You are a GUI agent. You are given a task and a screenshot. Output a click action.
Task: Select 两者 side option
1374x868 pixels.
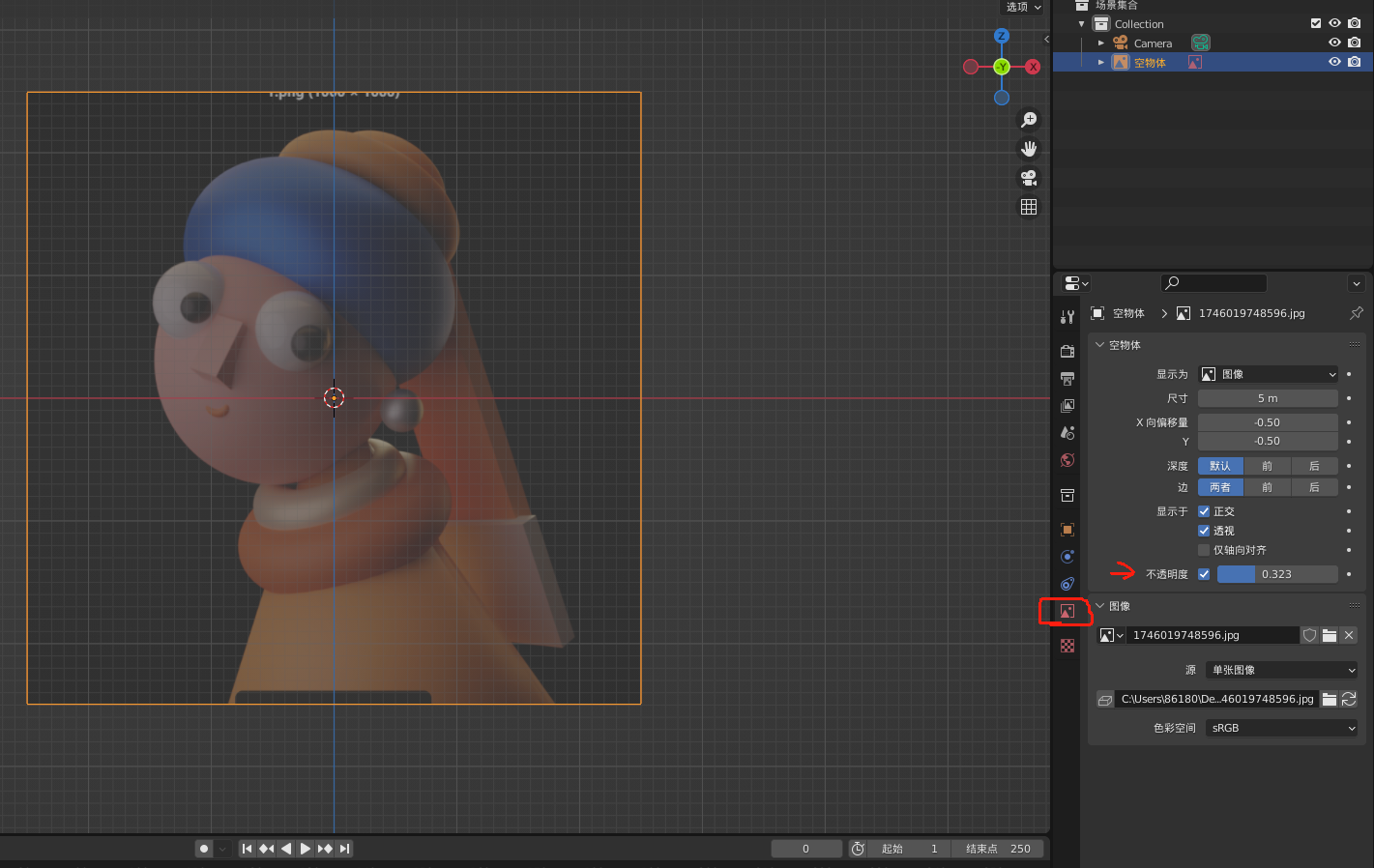(1220, 487)
